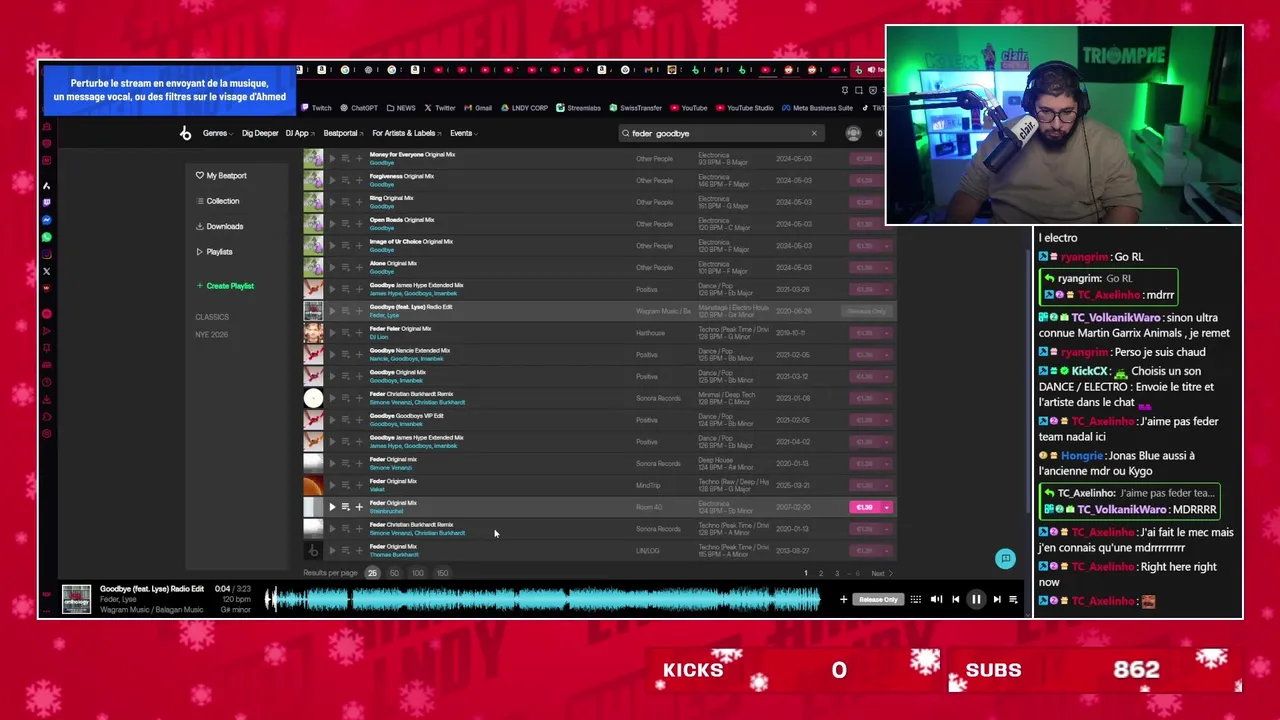Go to results page 3
Screen dimensions: 1280x720
[x=837, y=573]
